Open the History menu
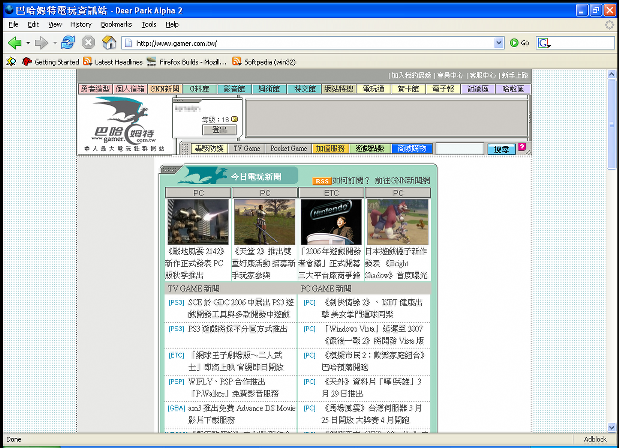Viewport: 619px width, 448px height. [81, 23]
